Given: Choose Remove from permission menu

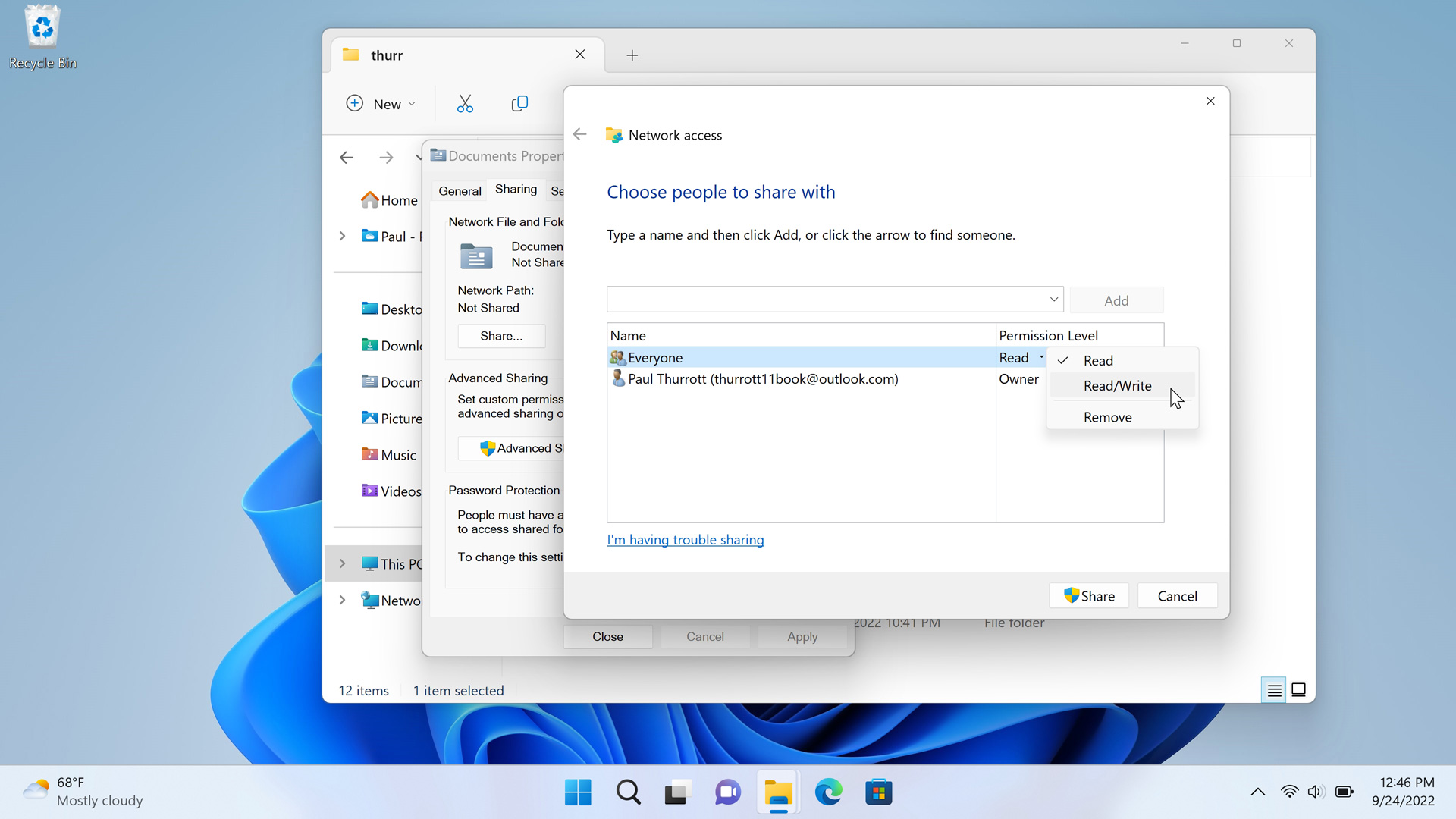Looking at the screenshot, I should pos(1107,417).
